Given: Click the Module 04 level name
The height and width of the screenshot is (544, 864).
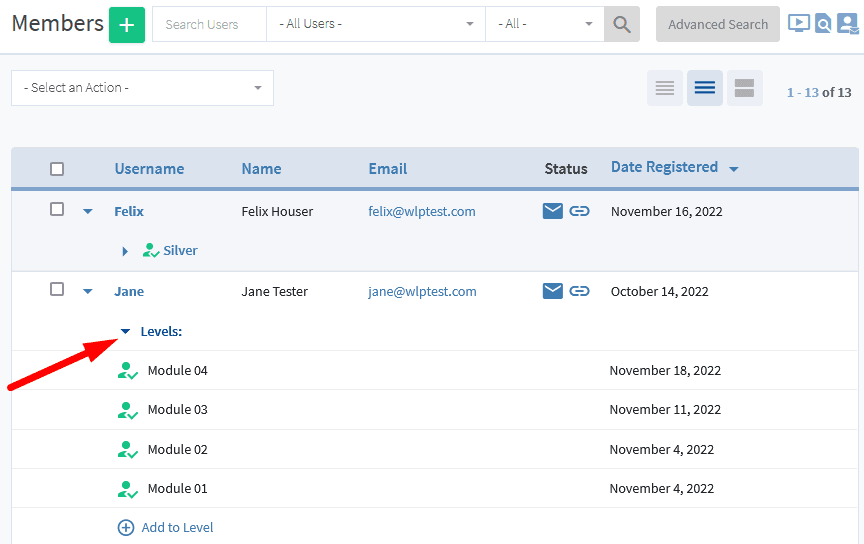Looking at the screenshot, I should click(x=177, y=370).
